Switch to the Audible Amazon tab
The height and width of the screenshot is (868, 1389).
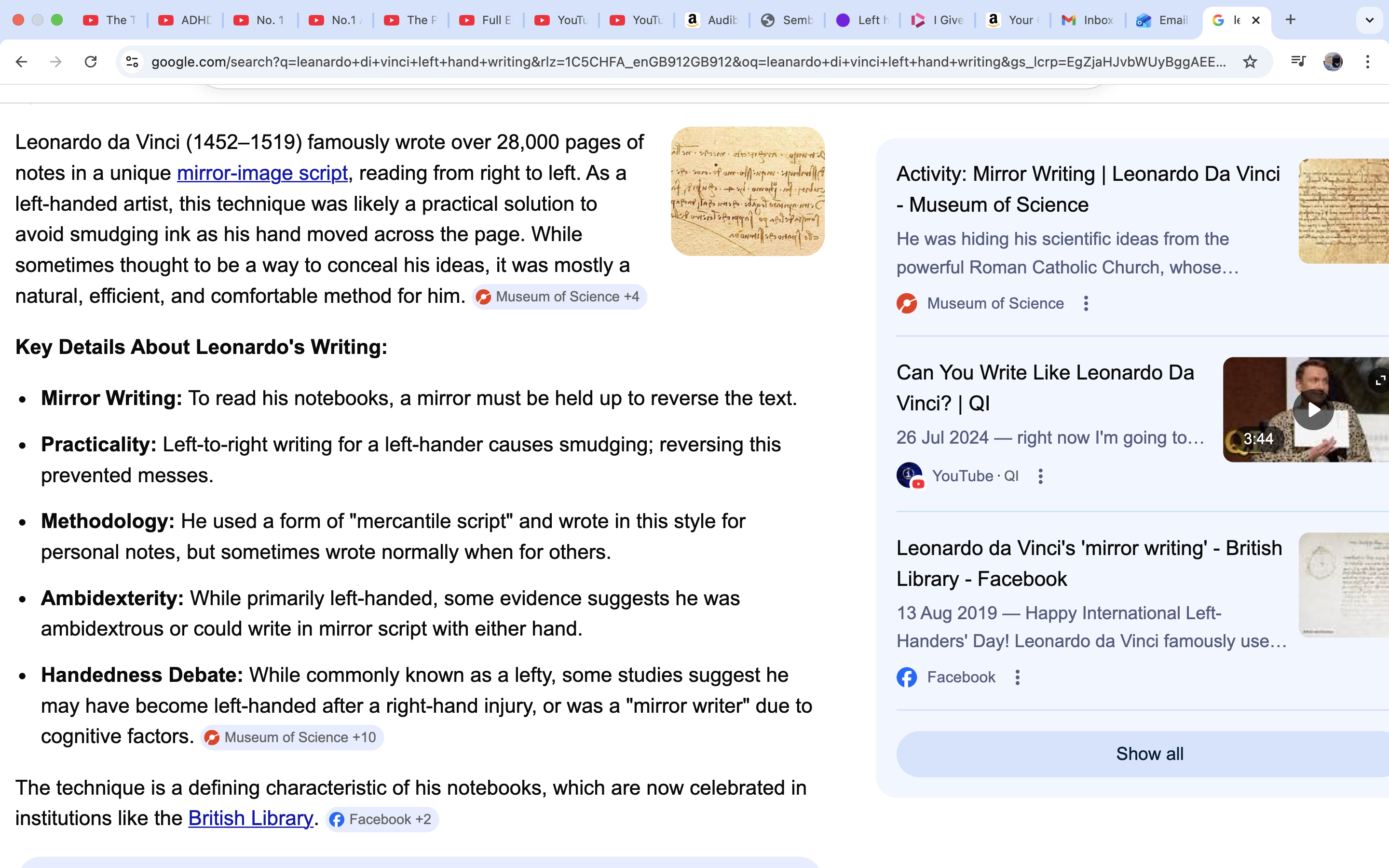712,20
